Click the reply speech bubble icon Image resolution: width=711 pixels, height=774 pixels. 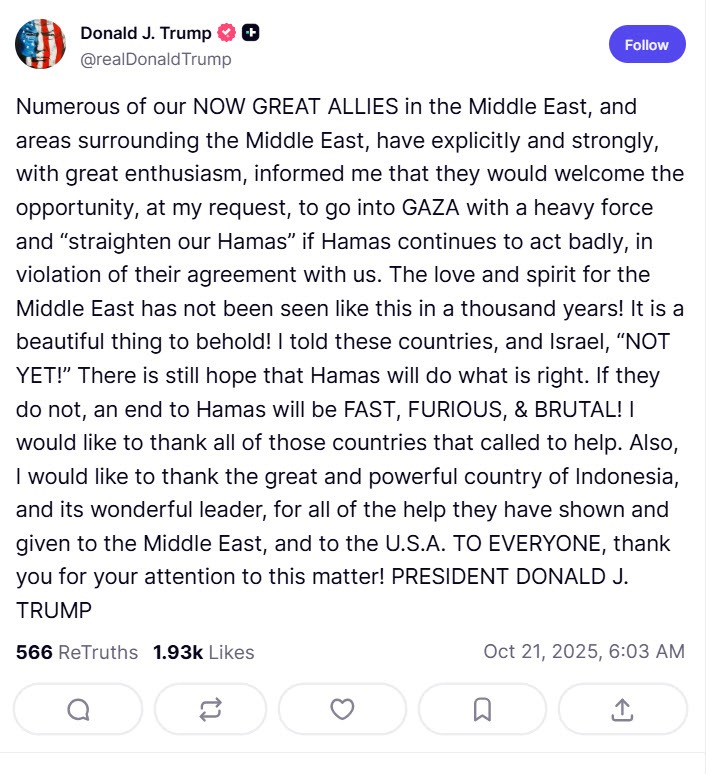point(78,709)
